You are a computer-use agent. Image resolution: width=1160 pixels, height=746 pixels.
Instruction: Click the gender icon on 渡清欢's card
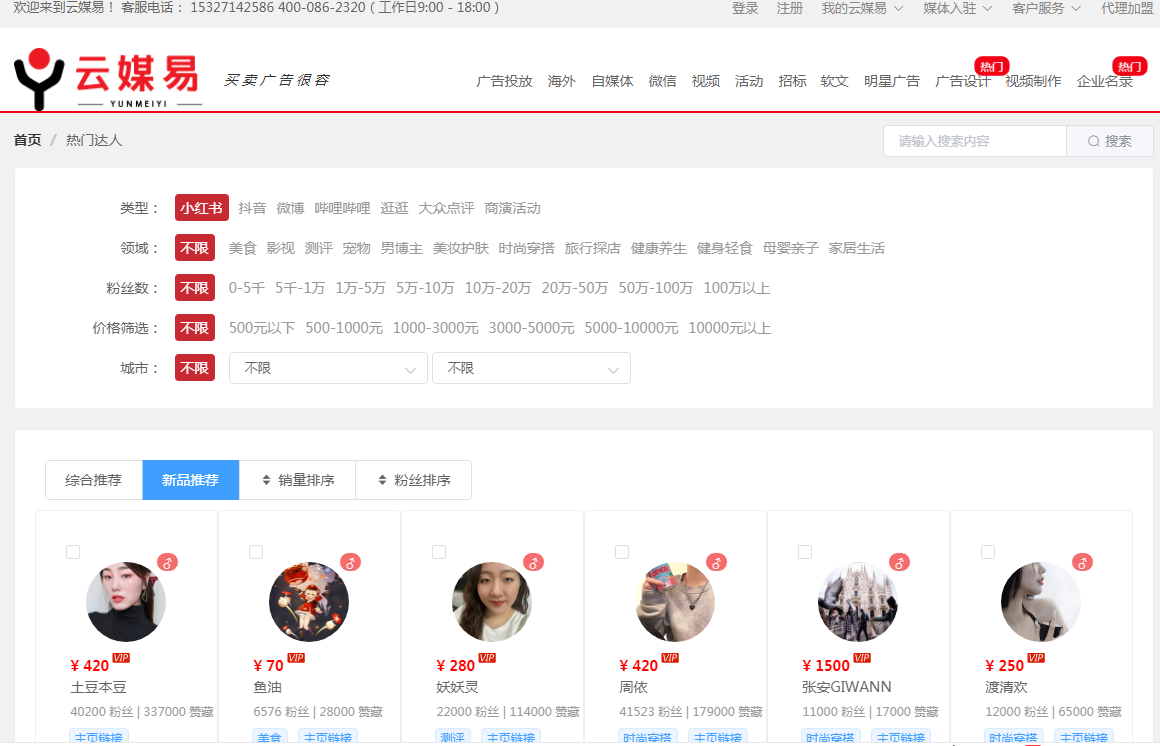coord(1082,562)
